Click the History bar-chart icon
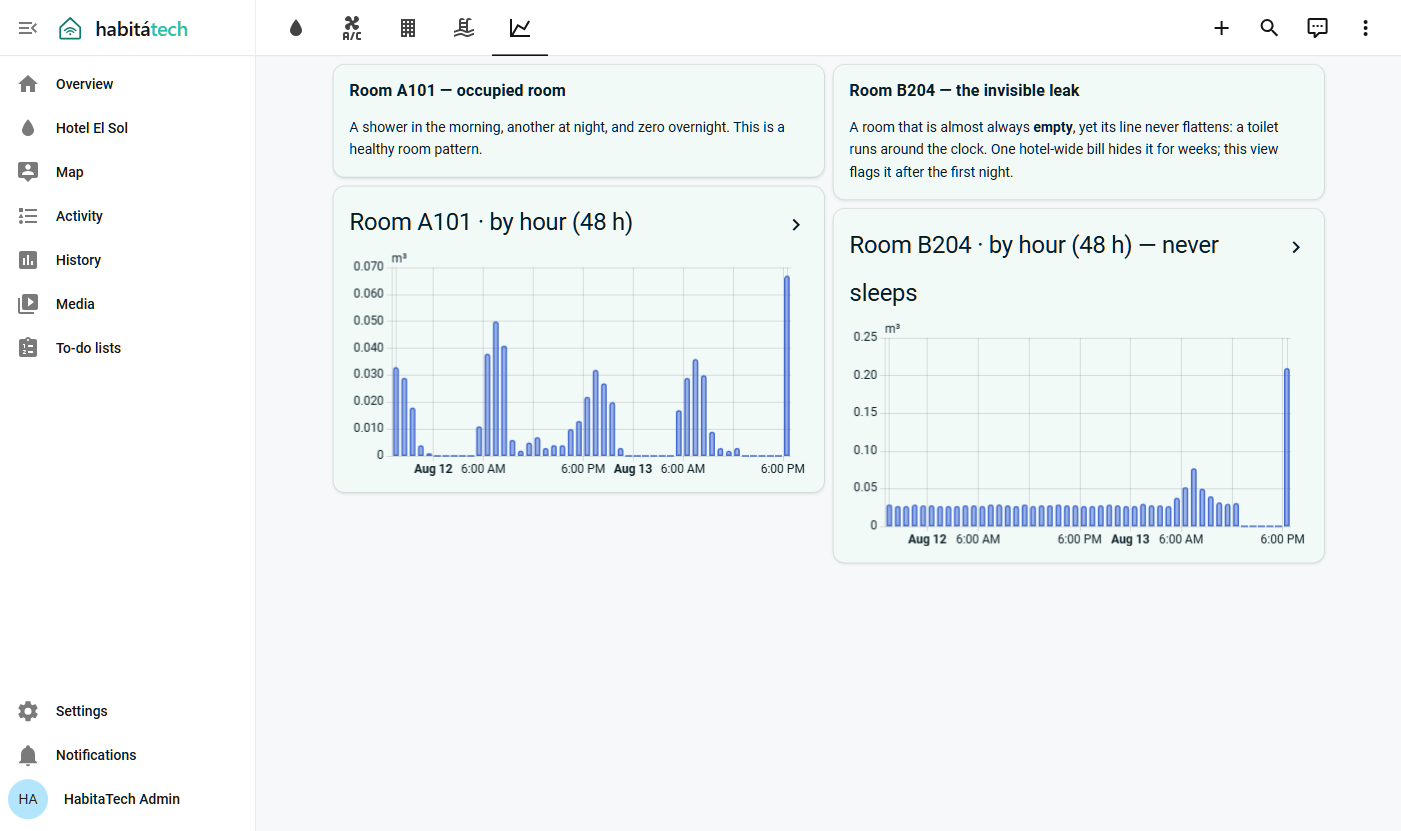1401x831 pixels. pyautogui.click(x=28, y=260)
